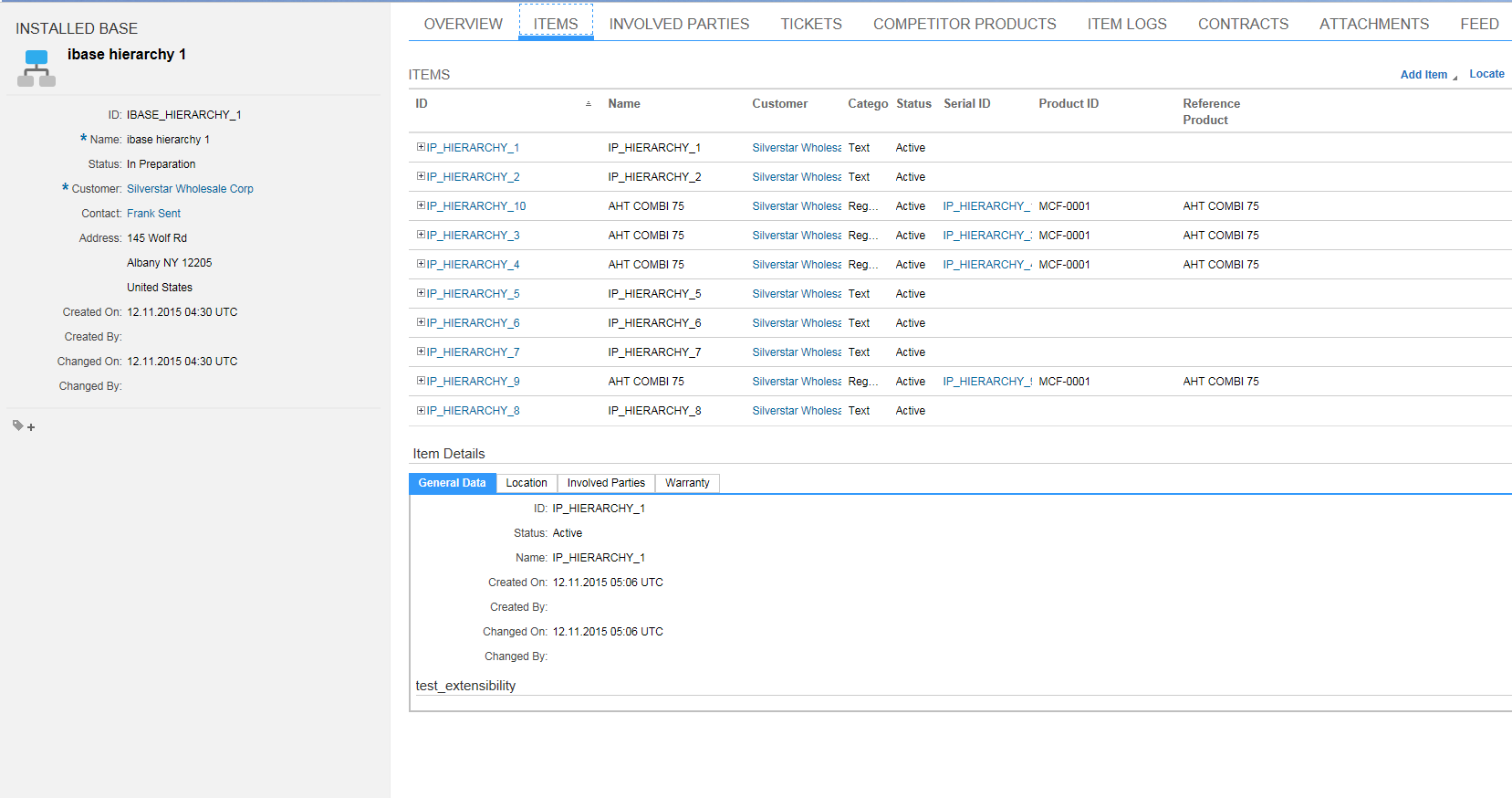Open contact Frank Sent link
The width and height of the screenshot is (1512, 798).
[x=153, y=214]
